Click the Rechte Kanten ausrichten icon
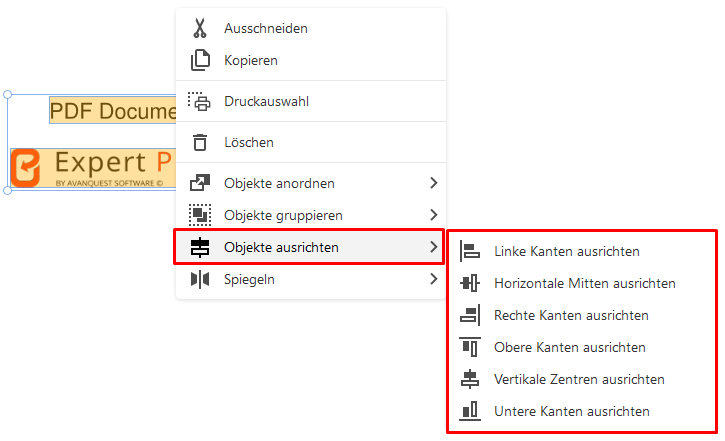Viewport: 725px width, 441px height. point(470,315)
